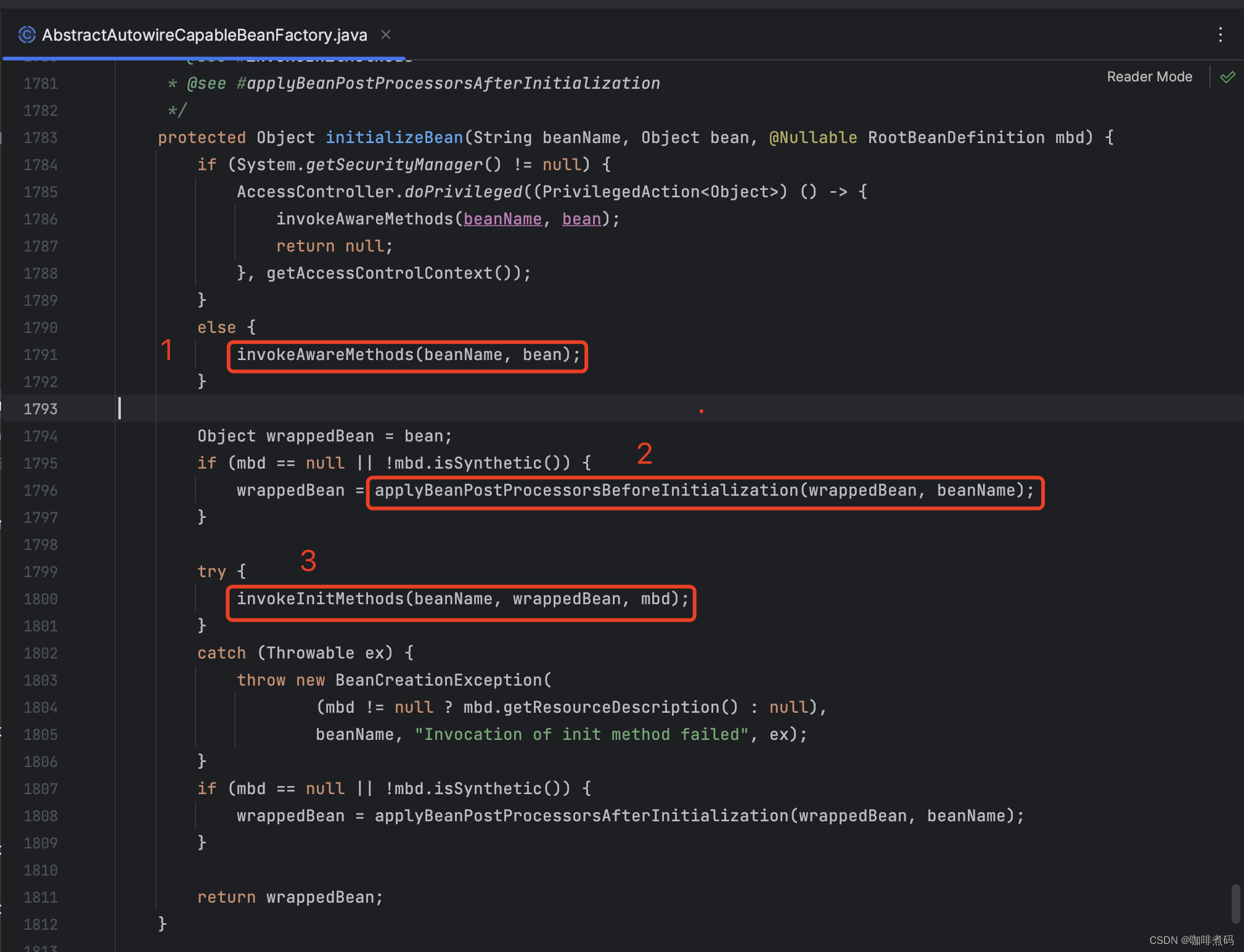Click line number 1783 in gutter
Image resolution: width=1244 pixels, height=952 pixels.
(41, 137)
